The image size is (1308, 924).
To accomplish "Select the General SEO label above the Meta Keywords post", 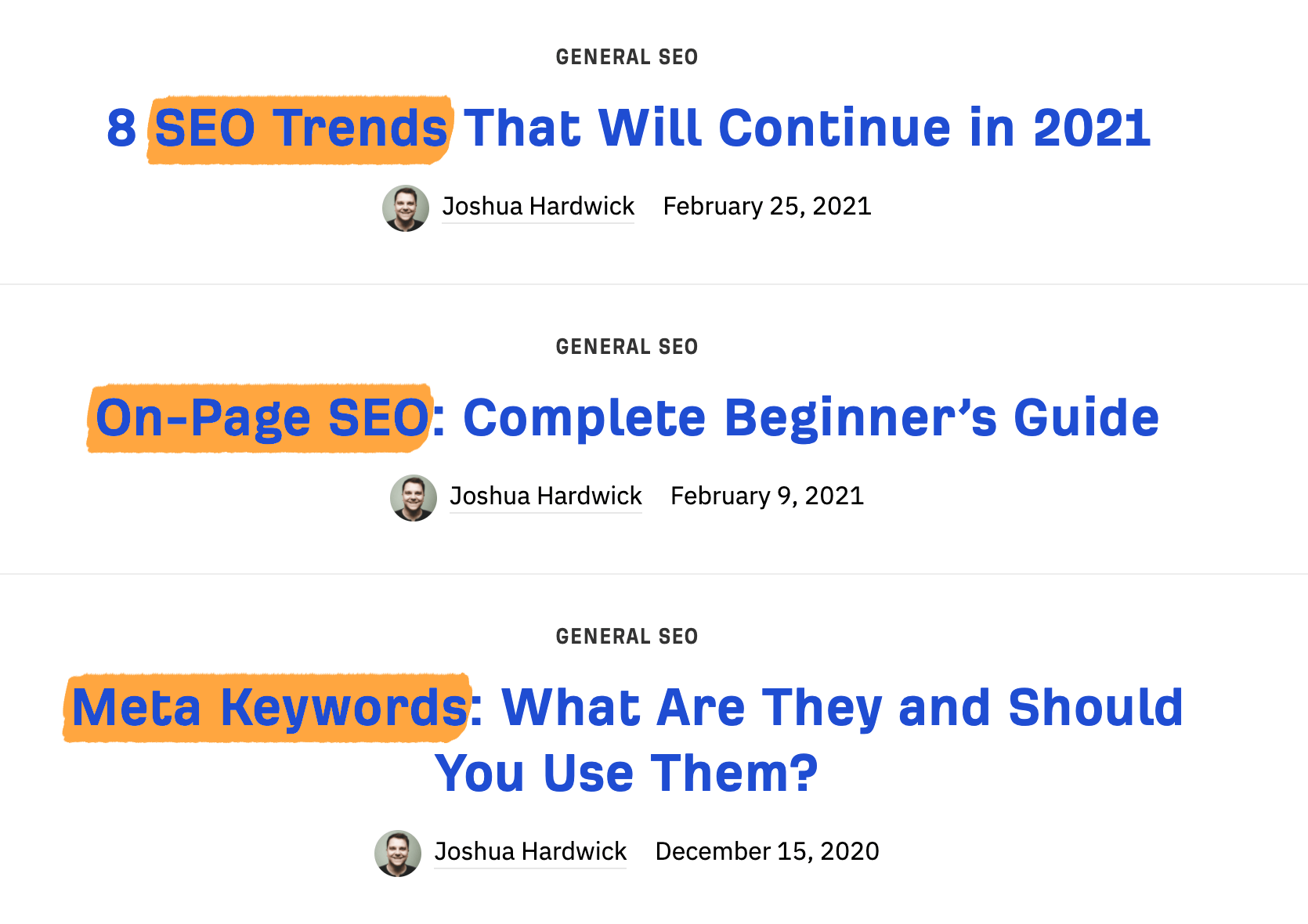I will pyautogui.click(x=627, y=637).
